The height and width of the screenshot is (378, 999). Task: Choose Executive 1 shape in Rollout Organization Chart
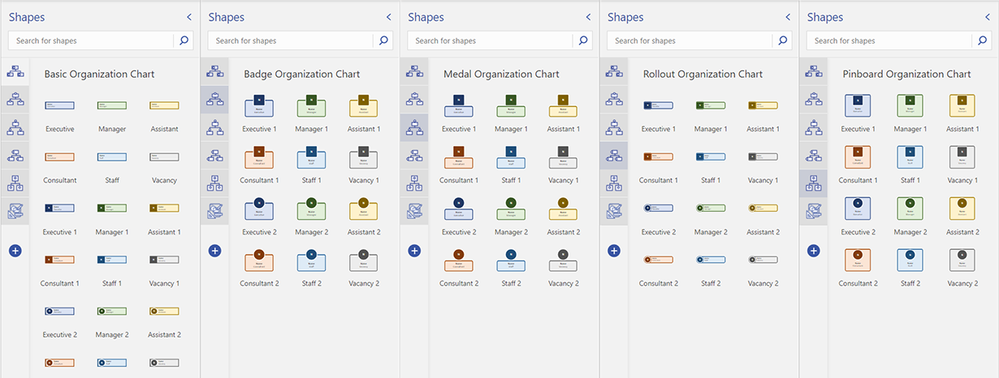(659, 105)
